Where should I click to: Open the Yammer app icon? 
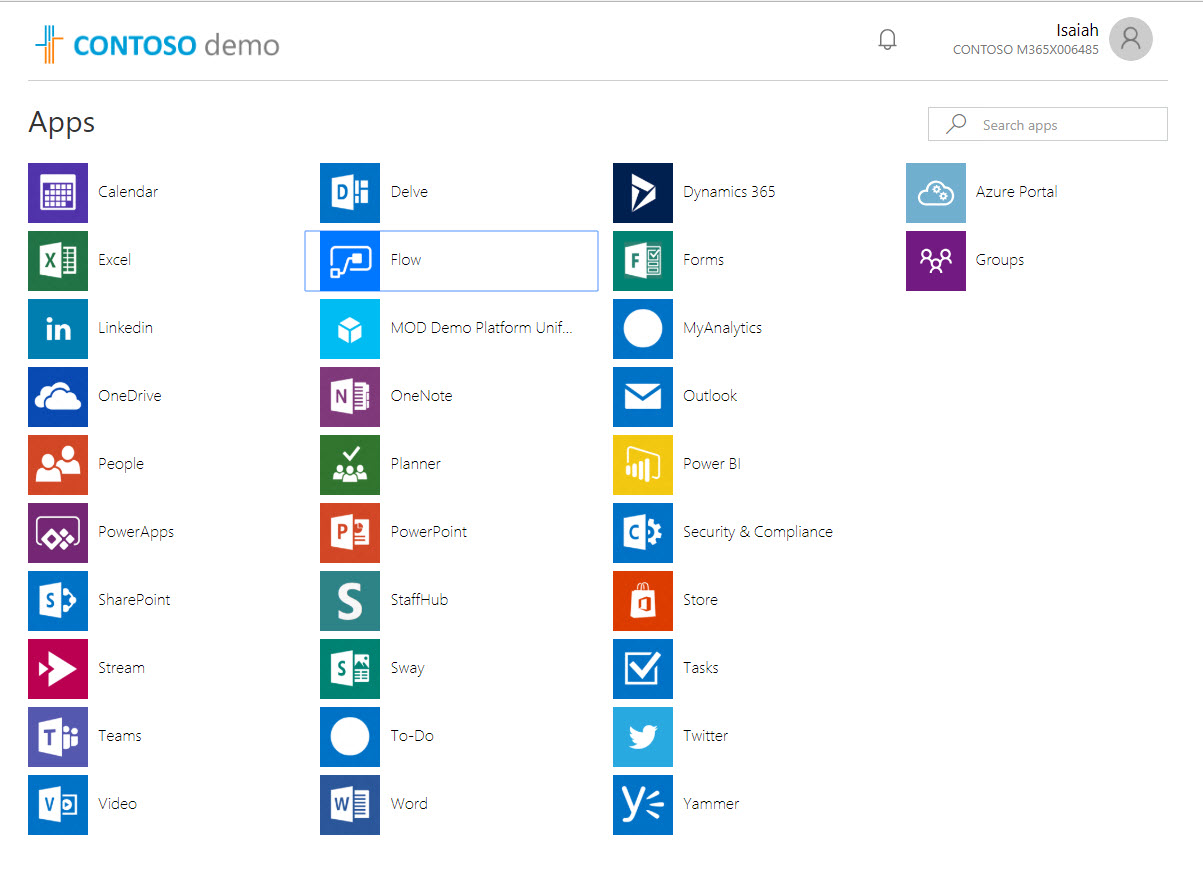[x=643, y=805]
